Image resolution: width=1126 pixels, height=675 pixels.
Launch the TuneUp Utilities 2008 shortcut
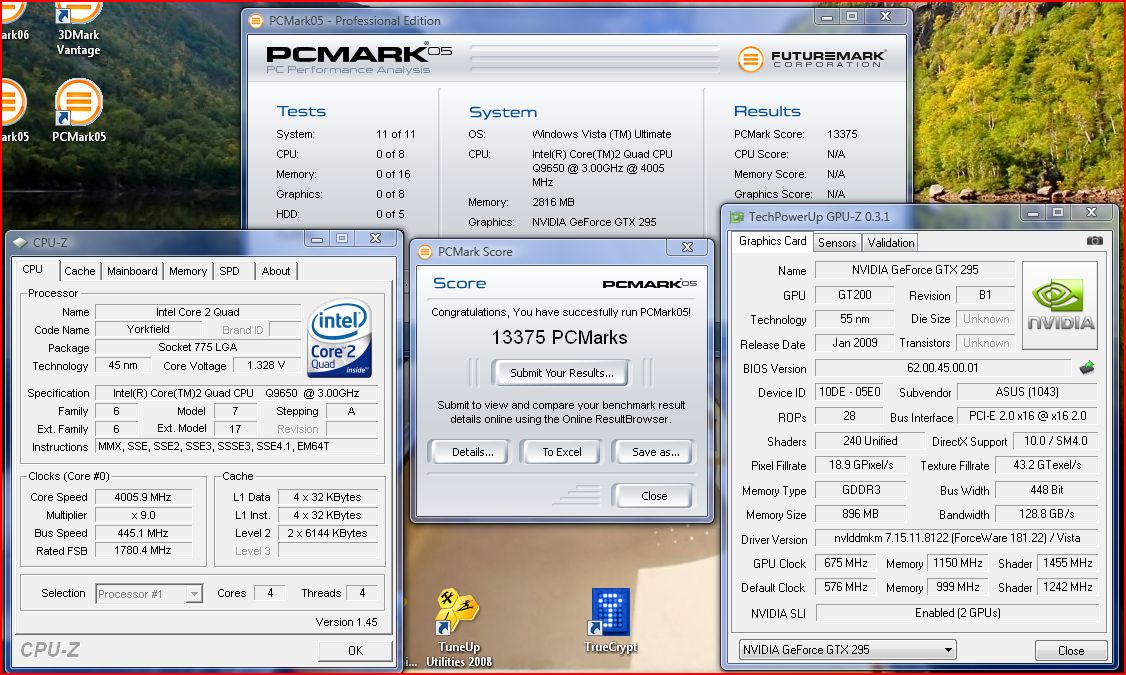[x=459, y=628]
